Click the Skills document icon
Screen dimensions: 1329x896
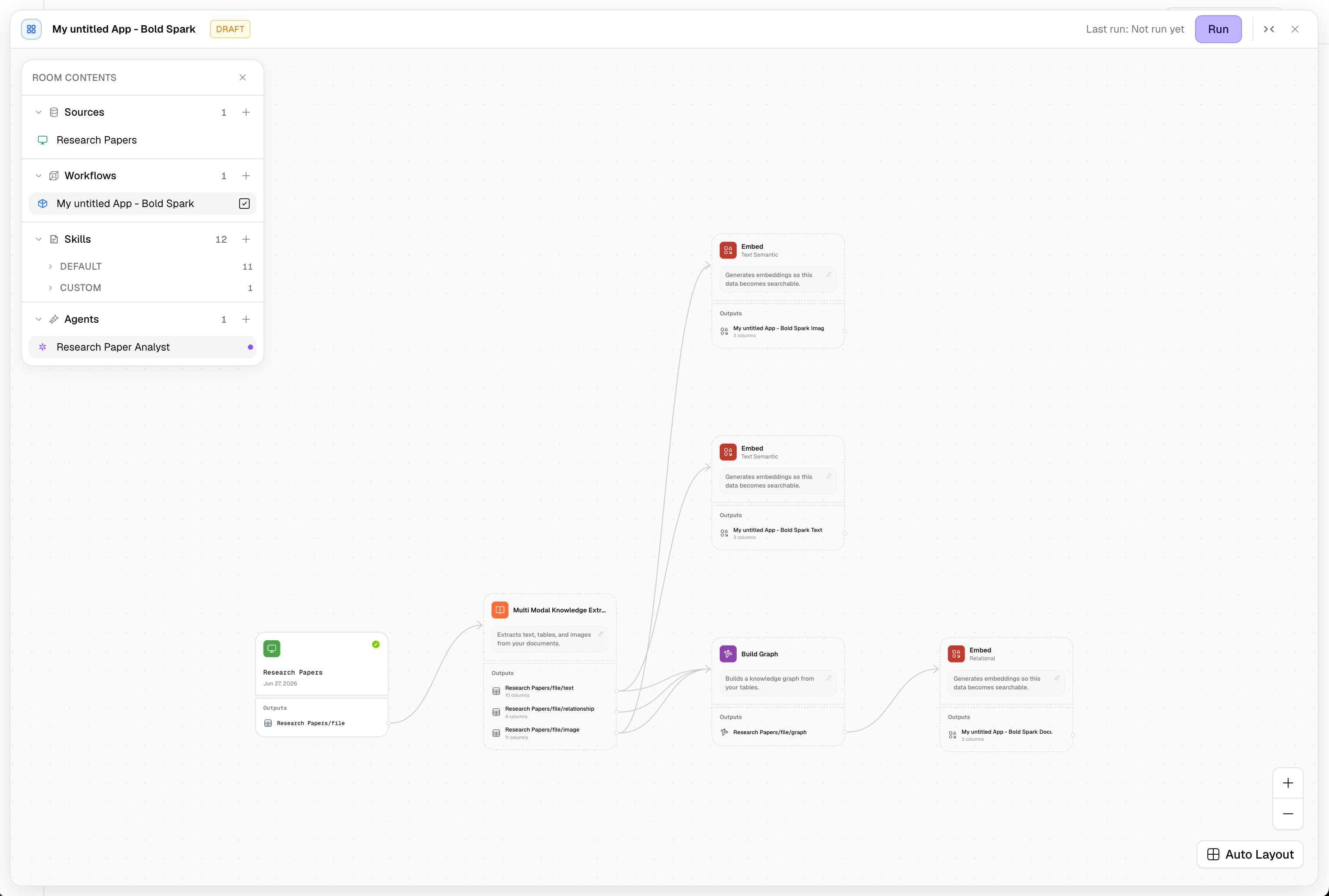pyautogui.click(x=54, y=239)
